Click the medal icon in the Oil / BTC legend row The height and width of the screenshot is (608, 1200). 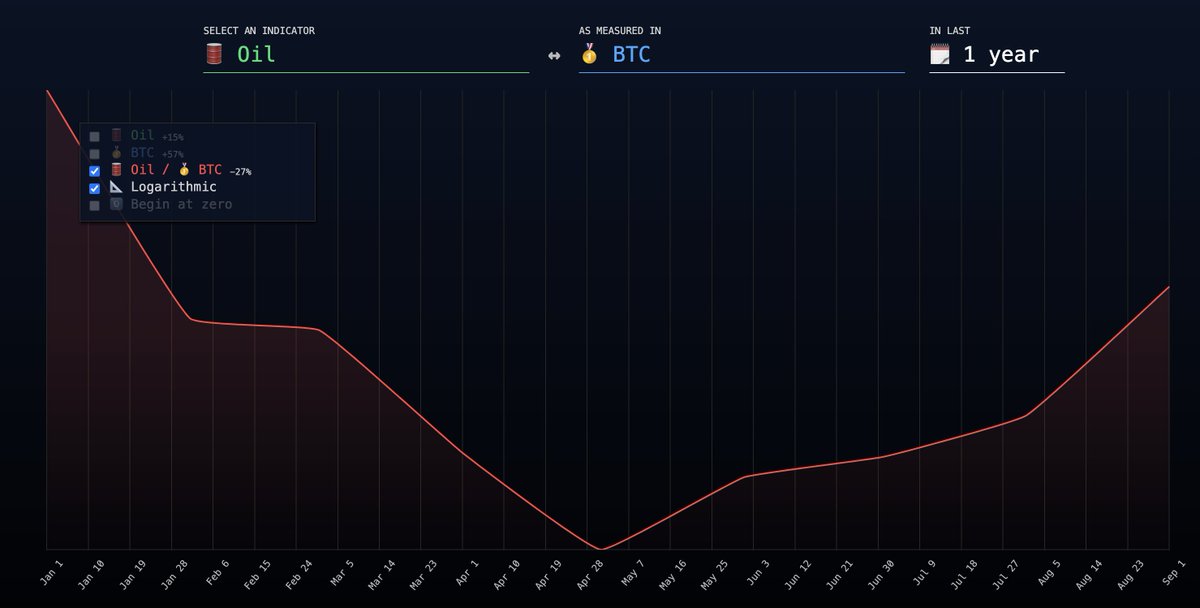pos(185,170)
